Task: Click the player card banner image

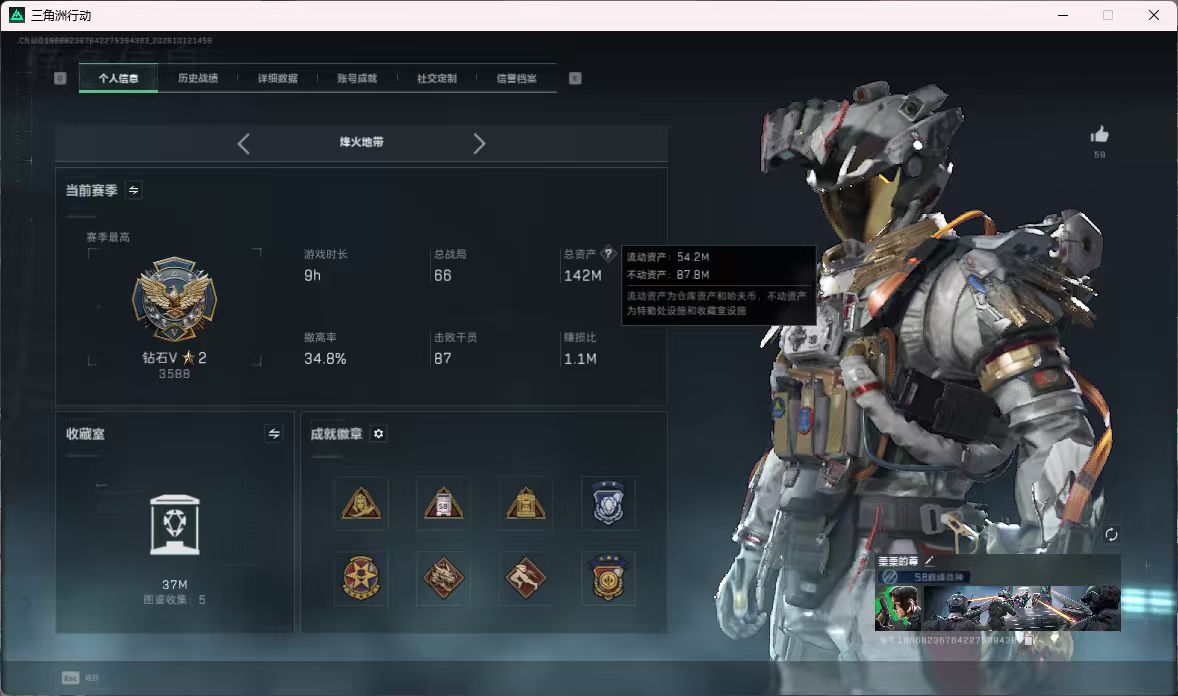Action: (1022, 608)
